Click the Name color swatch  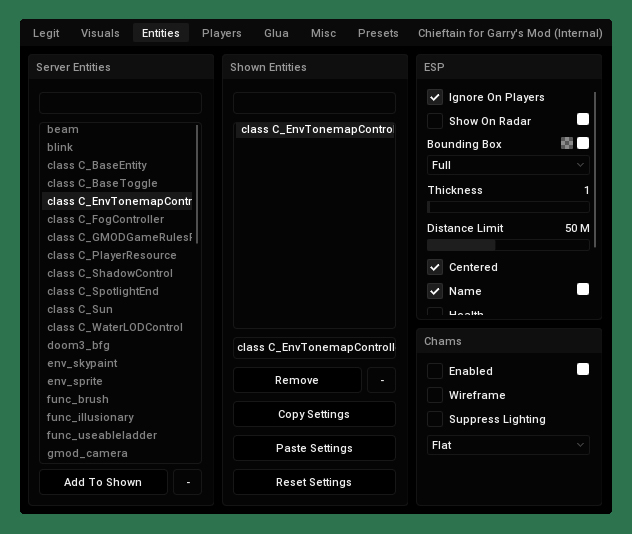[583, 290]
